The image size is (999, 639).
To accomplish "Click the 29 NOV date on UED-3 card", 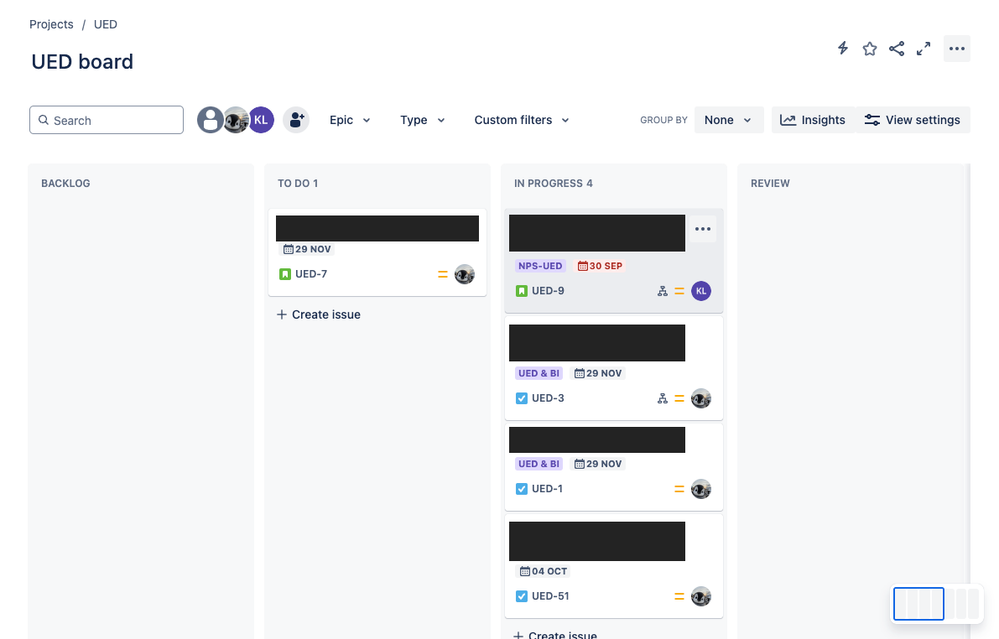I will click(598, 373).
